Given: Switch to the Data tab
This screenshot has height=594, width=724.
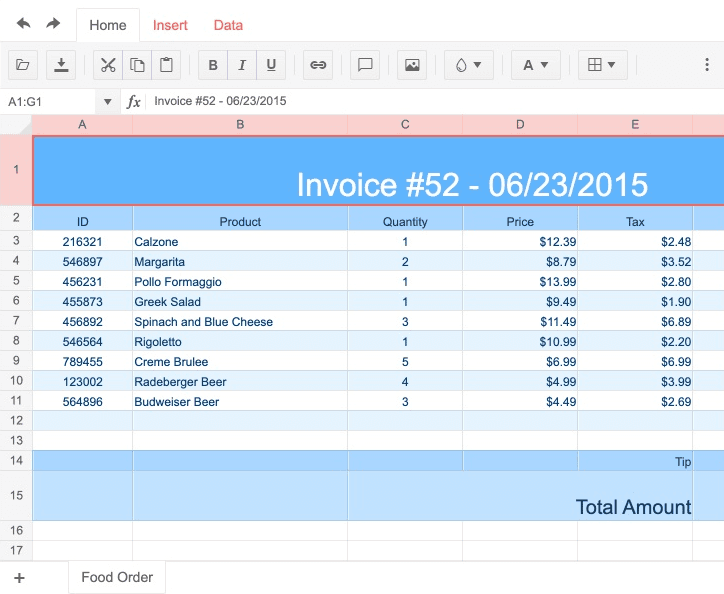Looking at the screenshot, I should 228,25.
